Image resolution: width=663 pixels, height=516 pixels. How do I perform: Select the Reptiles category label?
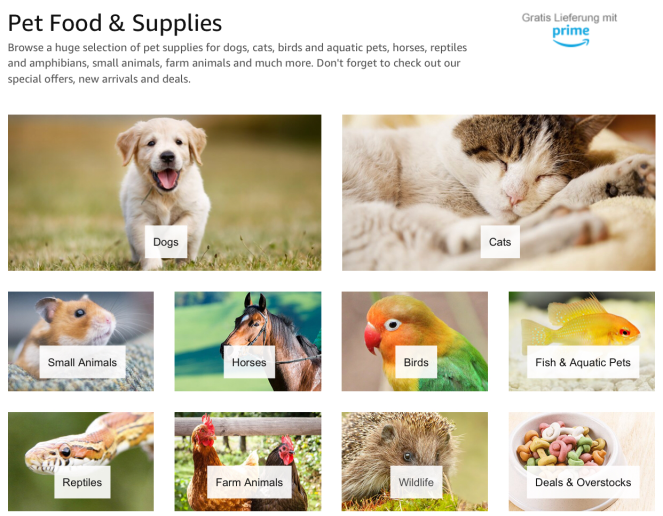(x=82, y=482)
